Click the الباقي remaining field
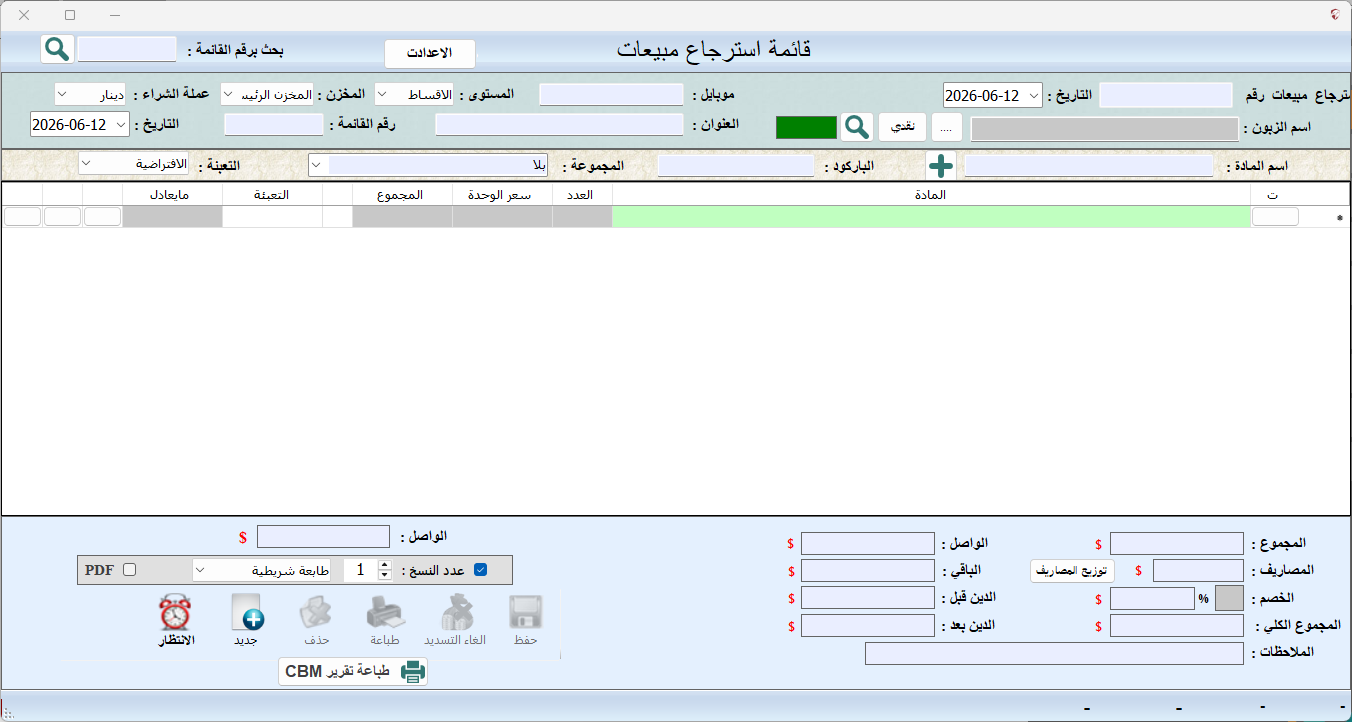Screen dimensions: 1352x722 [x=868, y=570]
